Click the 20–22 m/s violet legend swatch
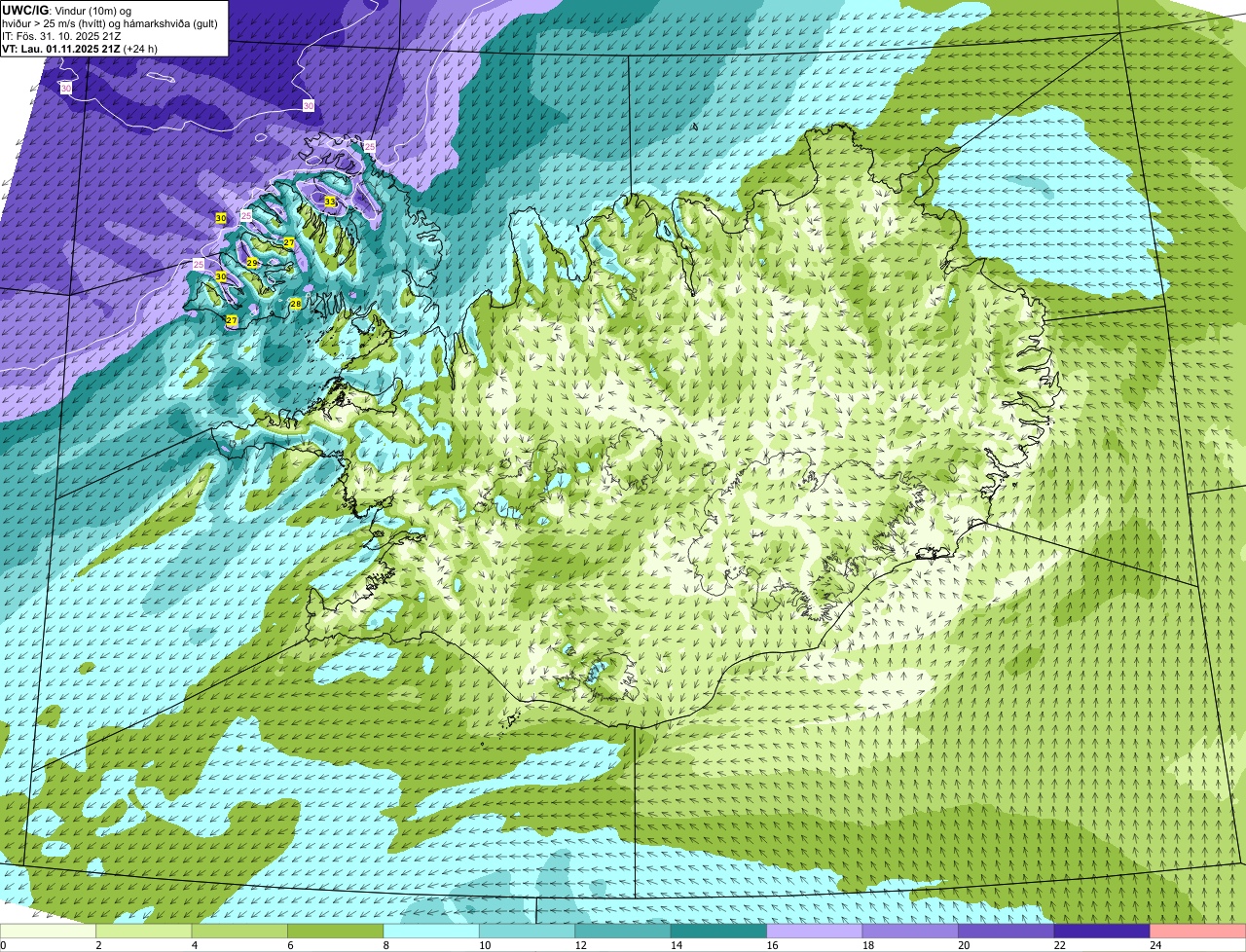Viewport: 1246px width, 952px height. tap(1007, 932)
